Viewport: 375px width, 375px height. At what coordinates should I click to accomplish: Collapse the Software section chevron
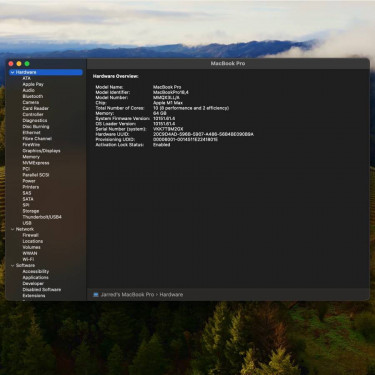pyautogui.click(x=12, y=266)
